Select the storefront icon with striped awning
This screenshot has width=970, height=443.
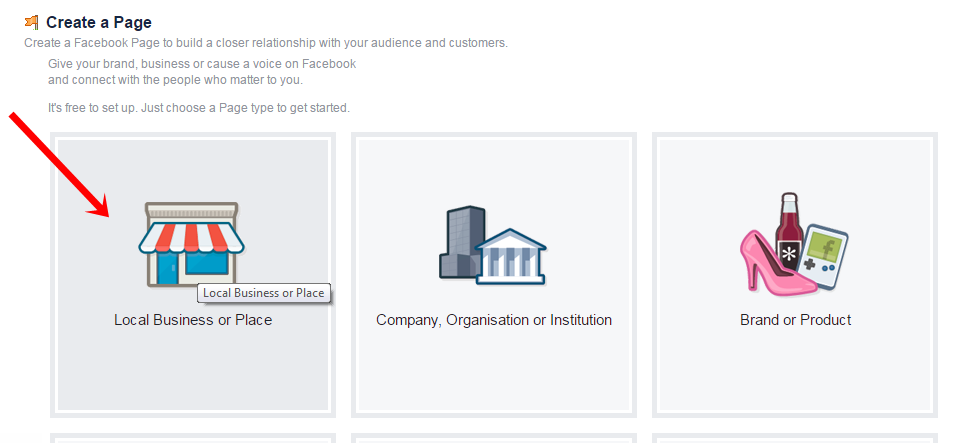(191, 244)
